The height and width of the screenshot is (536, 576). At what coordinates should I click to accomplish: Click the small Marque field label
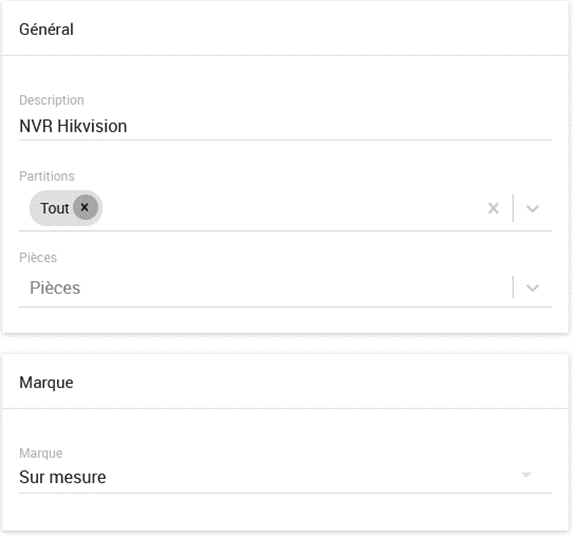(x=41, y=453)
